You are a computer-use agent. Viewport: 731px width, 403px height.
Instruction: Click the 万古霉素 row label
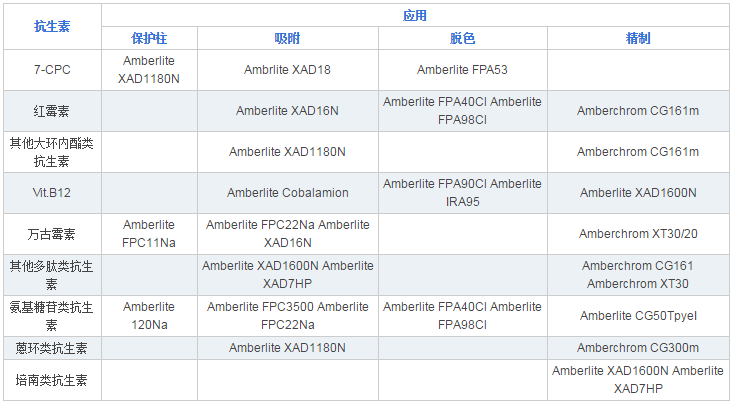pos(52,234)
